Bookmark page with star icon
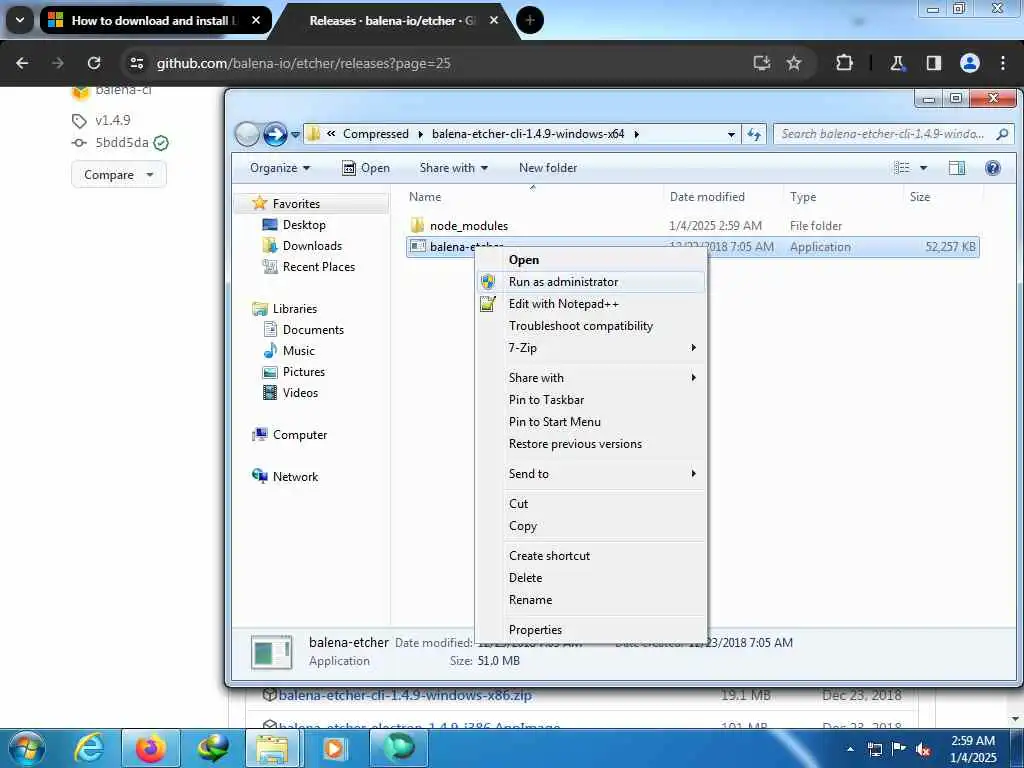This screenshot has width=1024, height=768. (x=793, y=63)
